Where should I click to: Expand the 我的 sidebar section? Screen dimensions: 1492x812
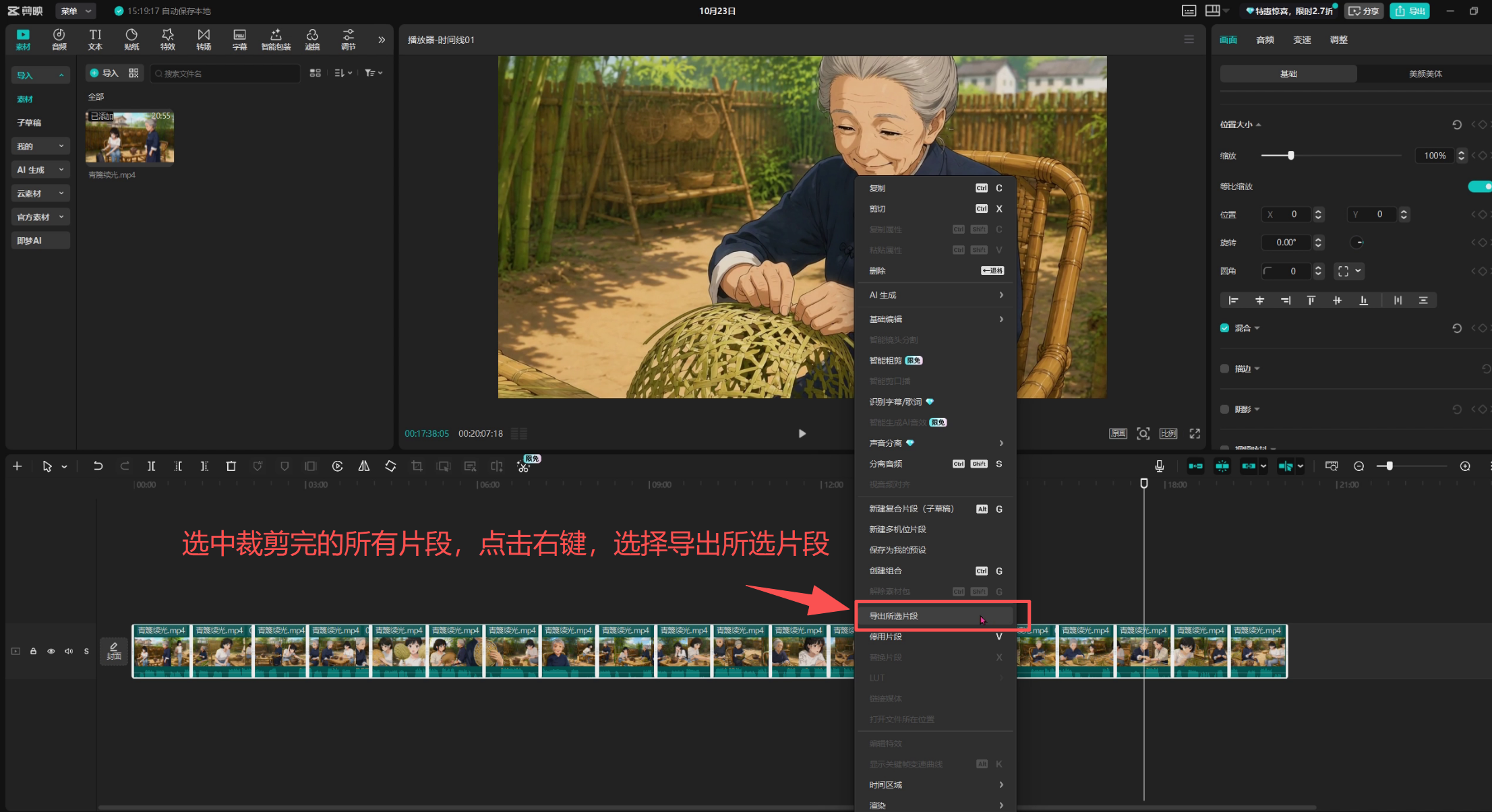coord(40,146)
